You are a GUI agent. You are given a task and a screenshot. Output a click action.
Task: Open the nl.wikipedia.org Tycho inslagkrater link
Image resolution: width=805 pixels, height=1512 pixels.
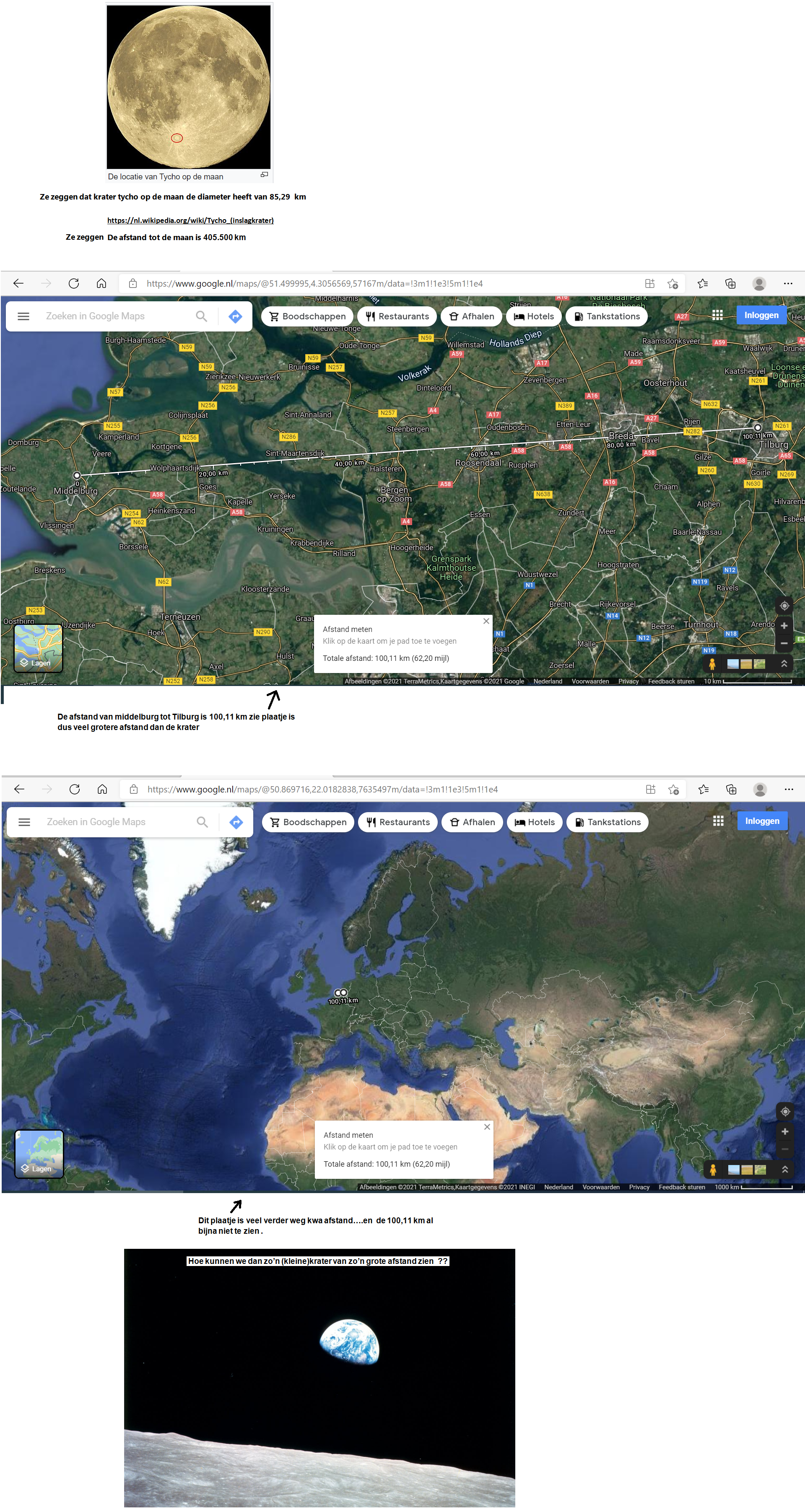(x=190, y=220)
